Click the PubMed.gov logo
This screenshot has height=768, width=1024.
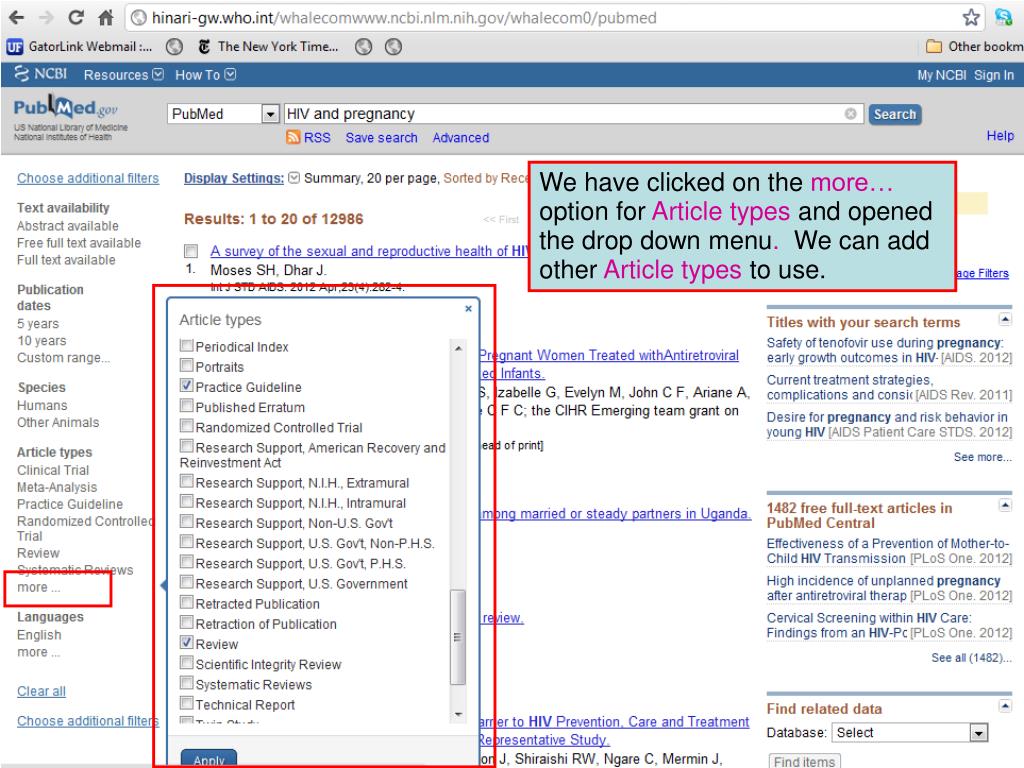coord(66,108)
